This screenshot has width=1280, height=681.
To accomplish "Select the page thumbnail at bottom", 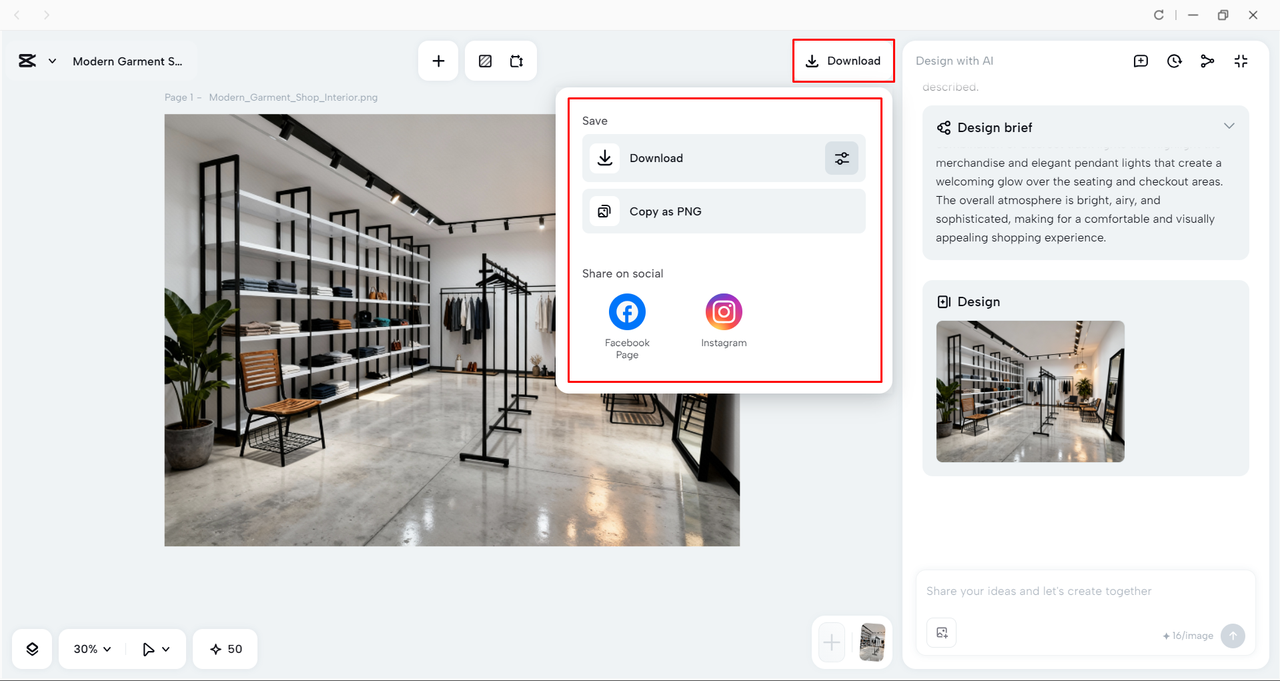I will (872, 642).
